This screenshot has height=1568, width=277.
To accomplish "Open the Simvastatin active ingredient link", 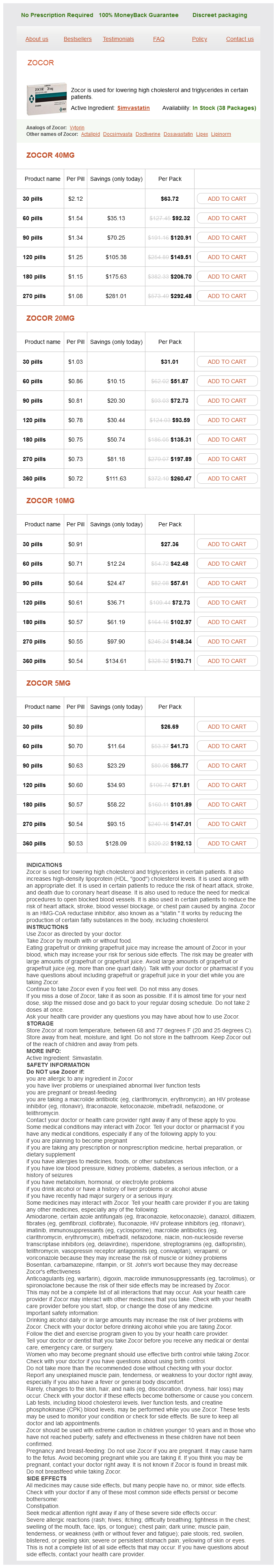I will click(133, 108).
